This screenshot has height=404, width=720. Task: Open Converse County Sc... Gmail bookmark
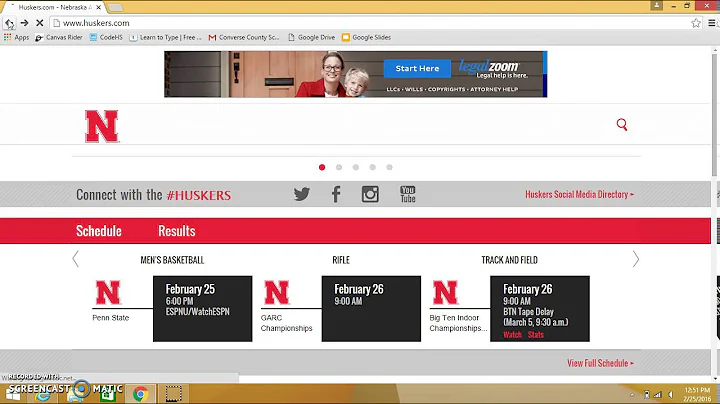pyautogui.click(x=244, y=38)
